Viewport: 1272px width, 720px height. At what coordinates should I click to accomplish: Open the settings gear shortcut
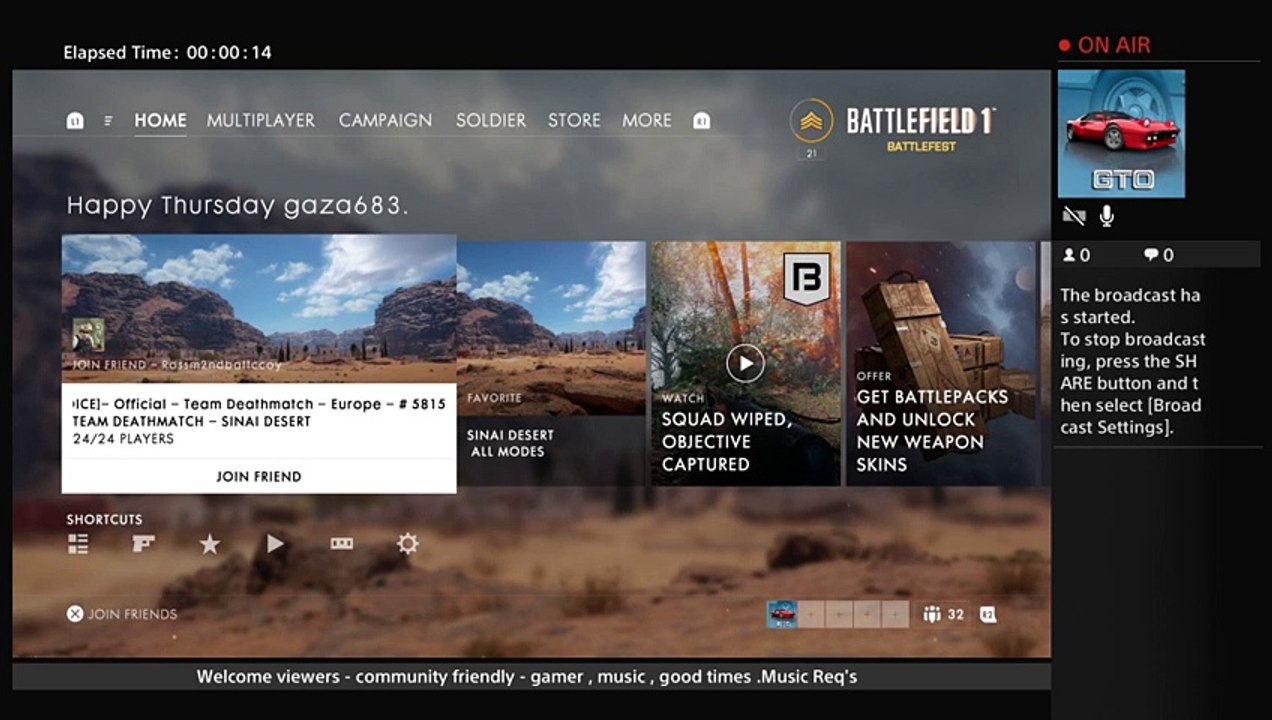pos(407,544)
